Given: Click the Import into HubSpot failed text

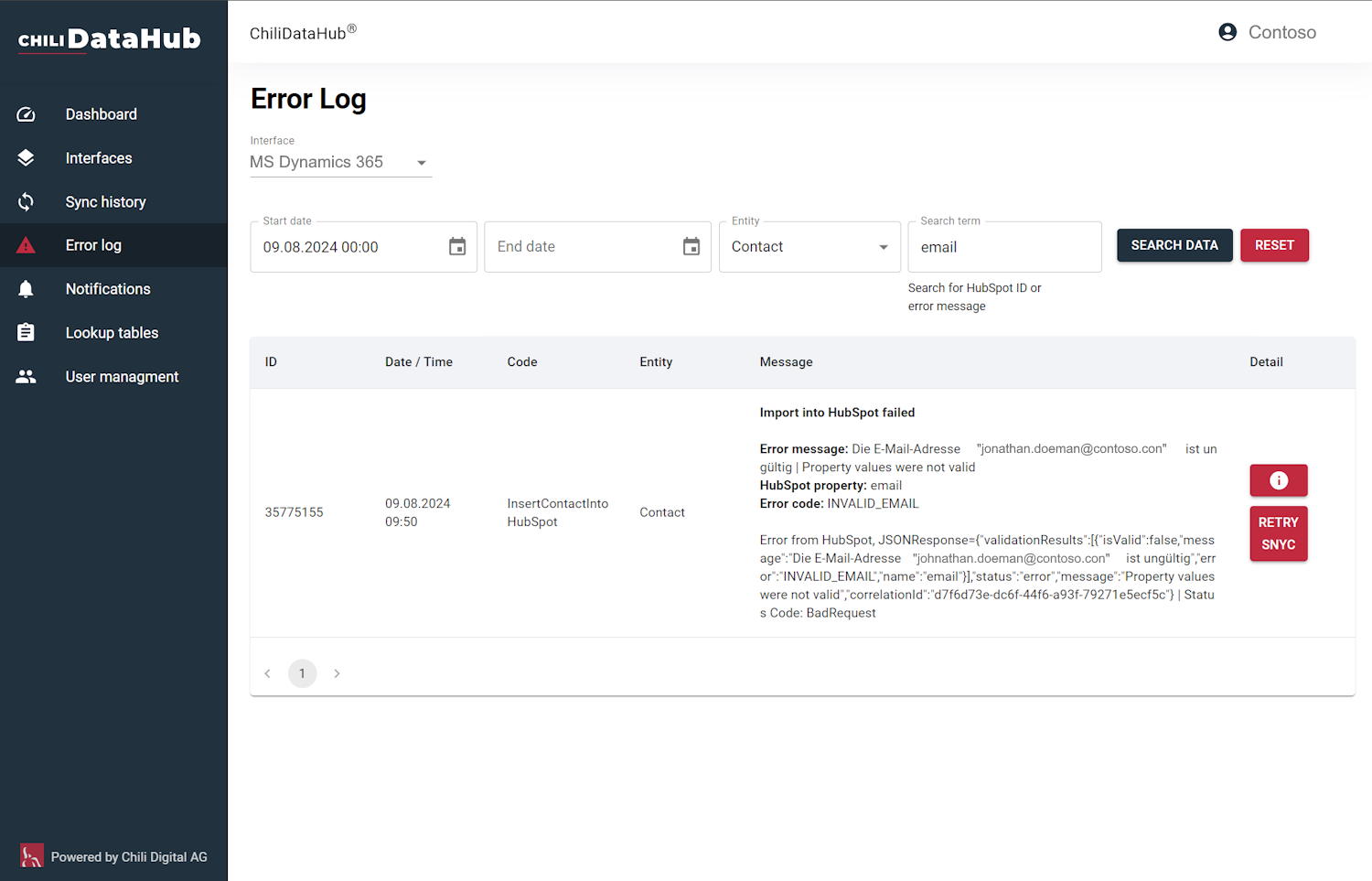Looking at the screenshot, I should (837, 413).
